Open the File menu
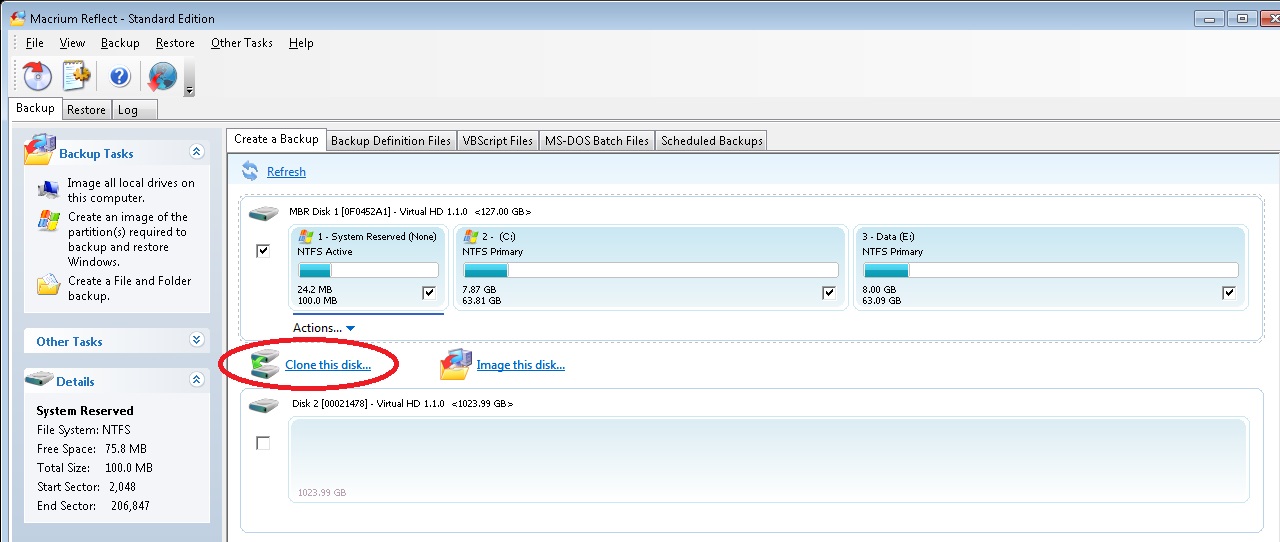Screen dimensions: 1280x542 click(35, 43)
